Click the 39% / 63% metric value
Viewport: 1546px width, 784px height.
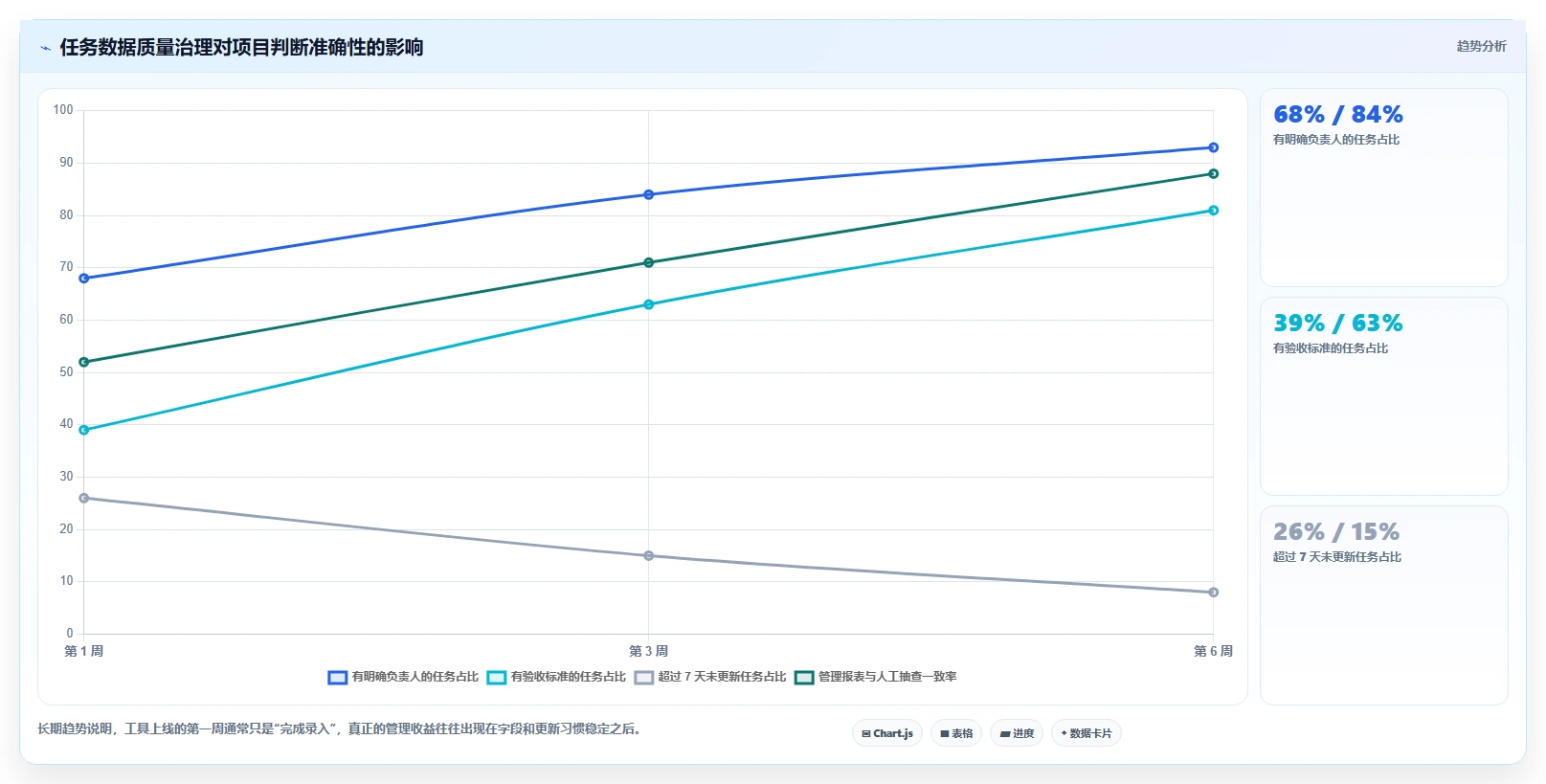pyautogui.click(x=1337, y=324)
